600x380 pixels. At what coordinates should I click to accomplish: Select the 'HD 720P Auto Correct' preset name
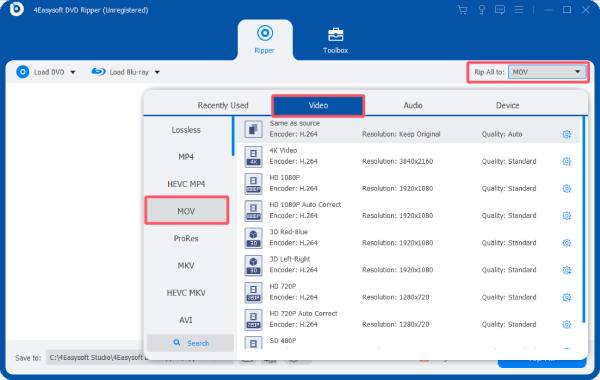point(303,313)
